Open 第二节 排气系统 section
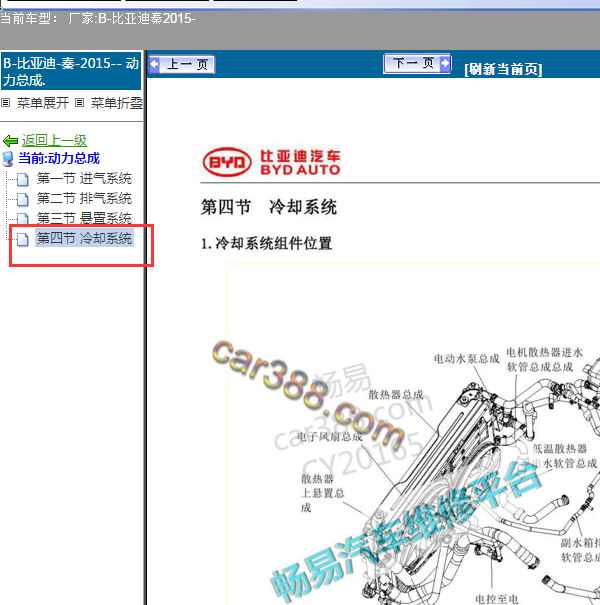 pyautogui.click(x=84, y=199)
